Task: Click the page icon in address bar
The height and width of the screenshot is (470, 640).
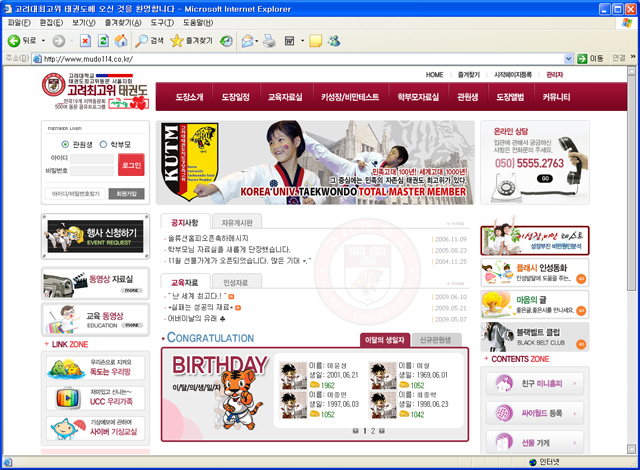Action: point(38,59)
